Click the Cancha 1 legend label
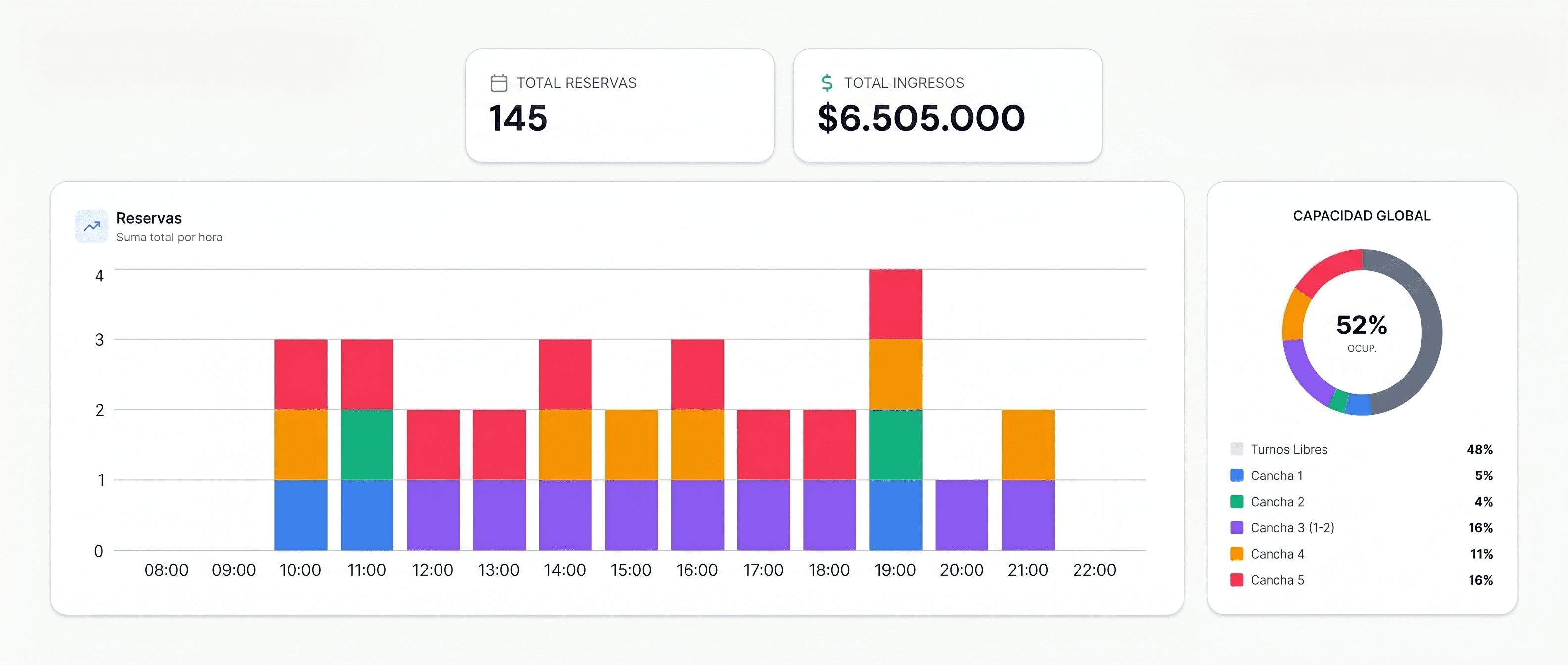 (x=1276, y=476)
